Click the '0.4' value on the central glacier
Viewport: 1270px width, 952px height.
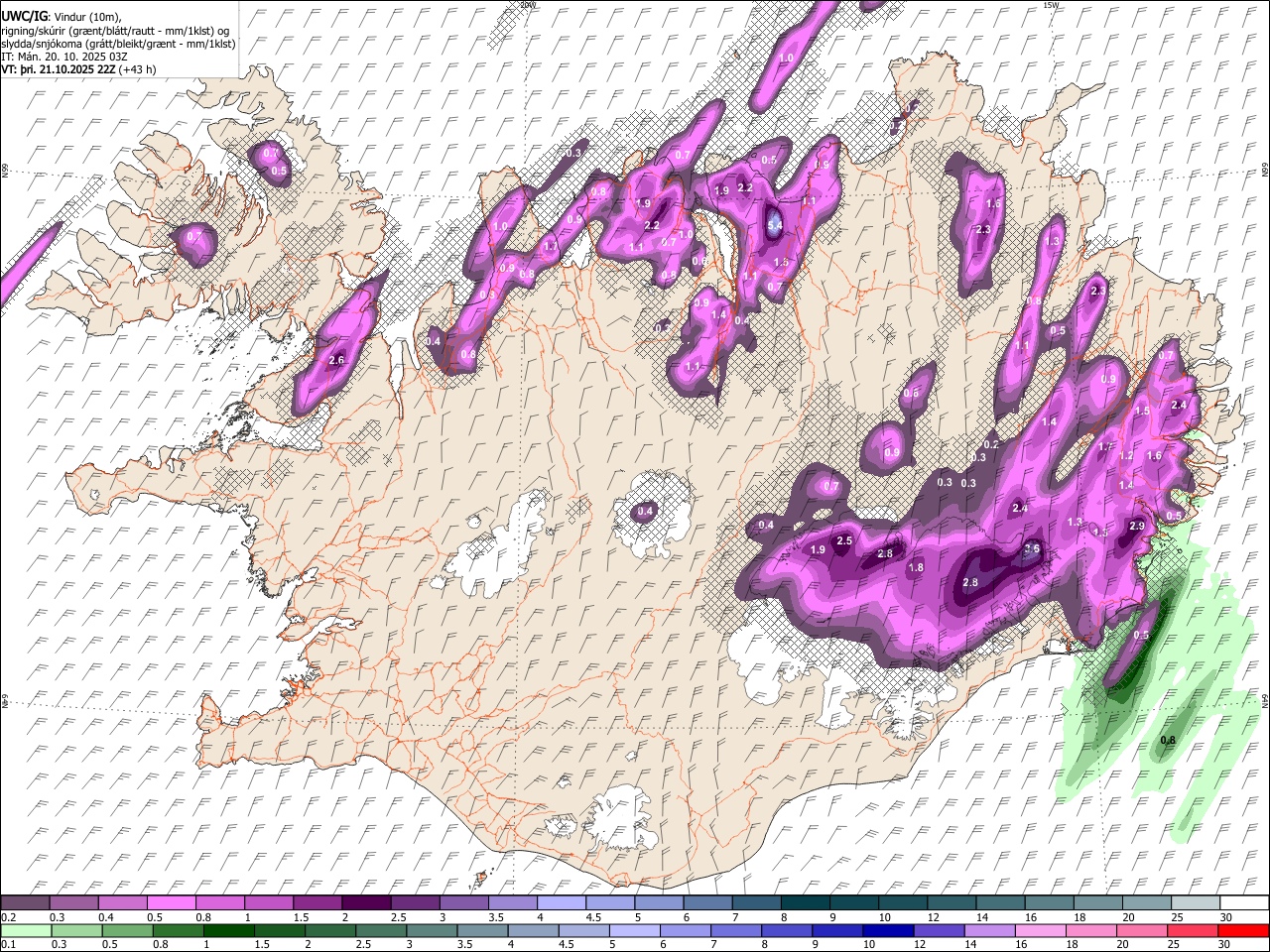click(x=645, y=511)
